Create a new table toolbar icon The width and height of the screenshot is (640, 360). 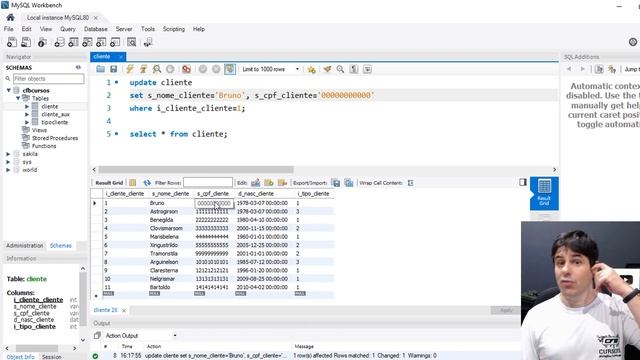pyautogui.click(x=73, y=42)
